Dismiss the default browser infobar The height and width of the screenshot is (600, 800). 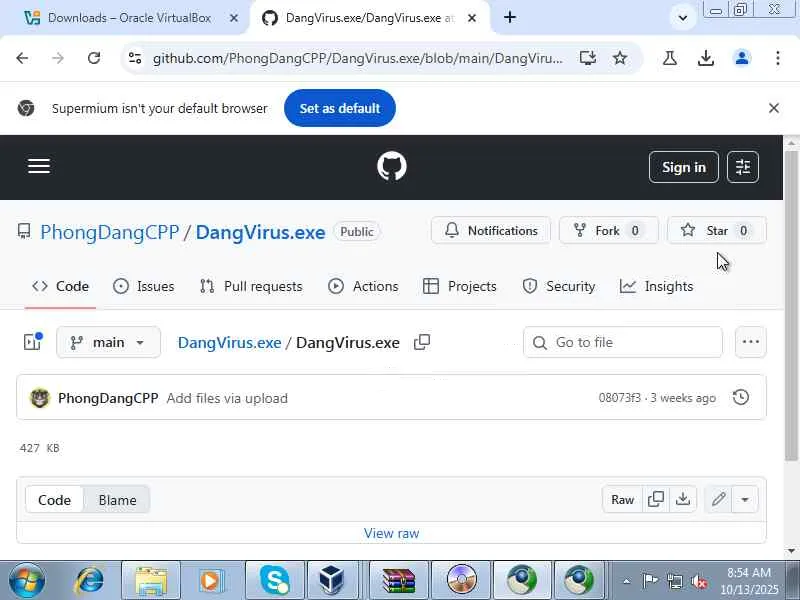(x=773, y=108)
